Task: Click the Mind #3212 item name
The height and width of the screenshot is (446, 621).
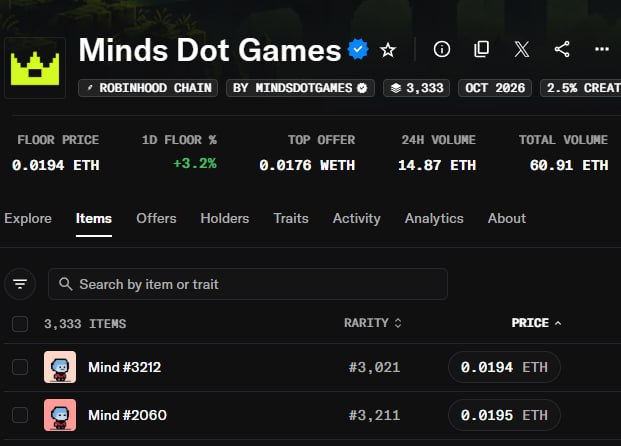Action: pyautogui.click(x=125, y=368)
